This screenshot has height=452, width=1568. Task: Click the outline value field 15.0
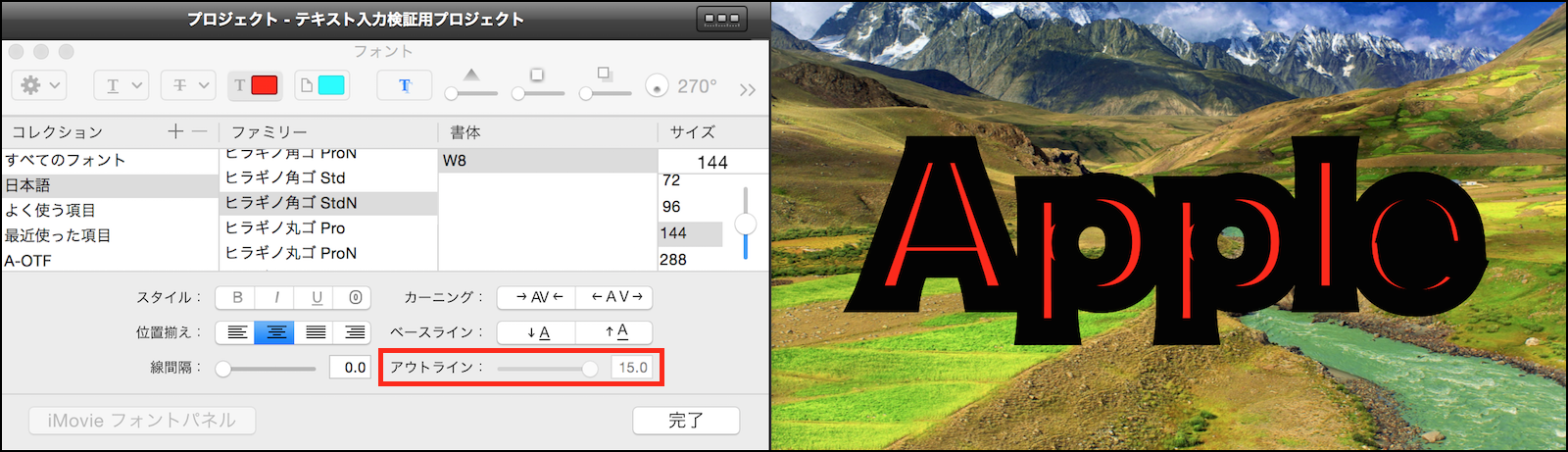click(632, 368)
